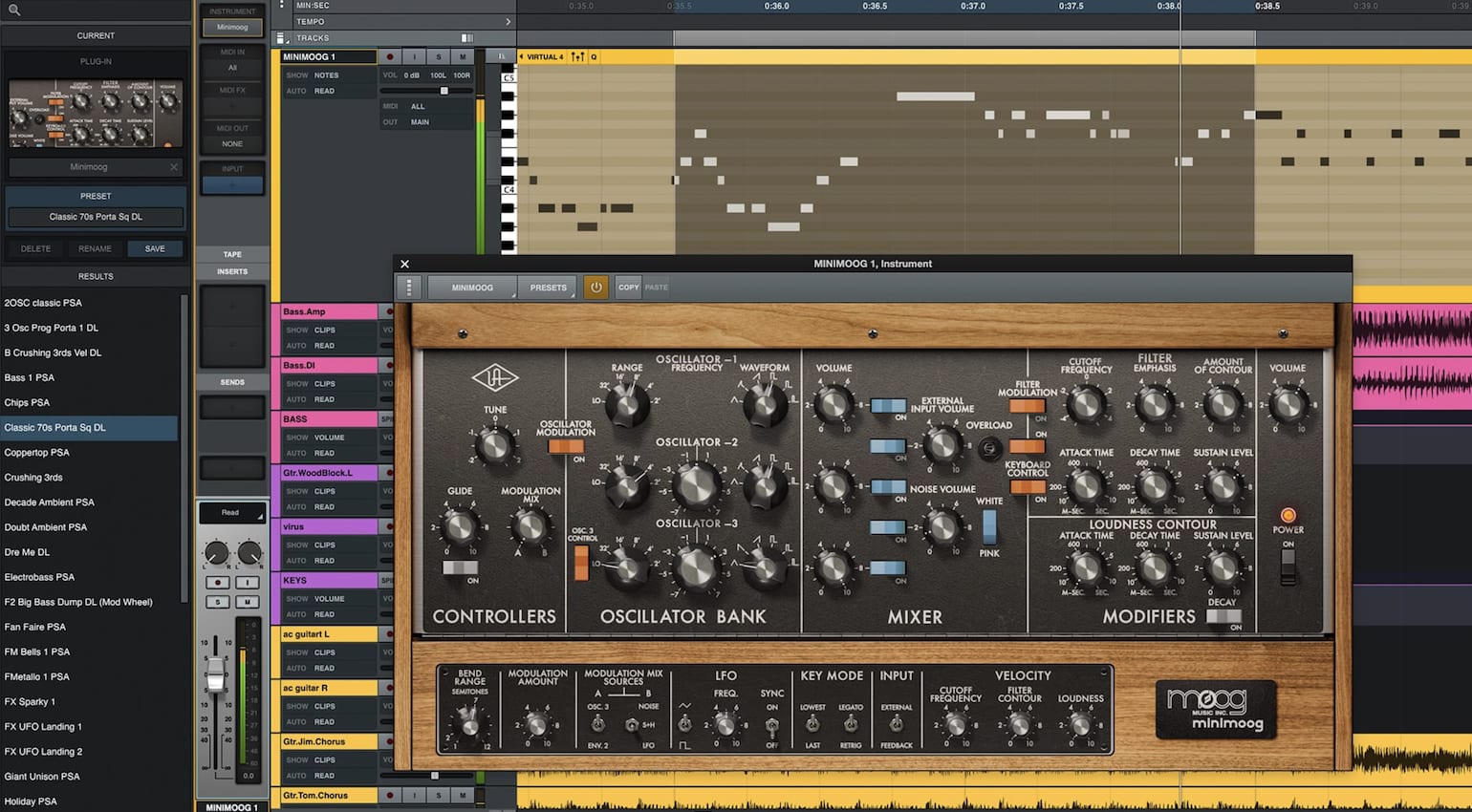Click the track layout icon in TRACKS header
Screen dimensions: 1472x812
[x=465, y=37]
